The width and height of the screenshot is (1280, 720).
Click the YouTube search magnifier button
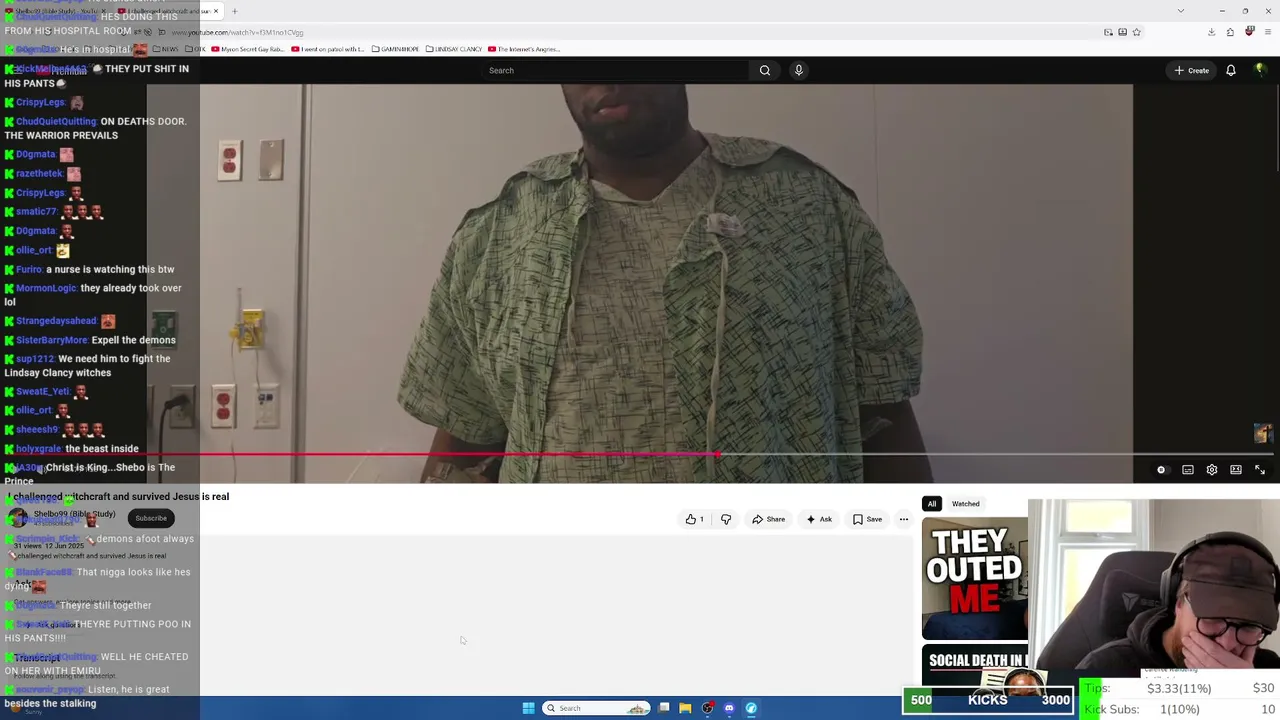765,70
